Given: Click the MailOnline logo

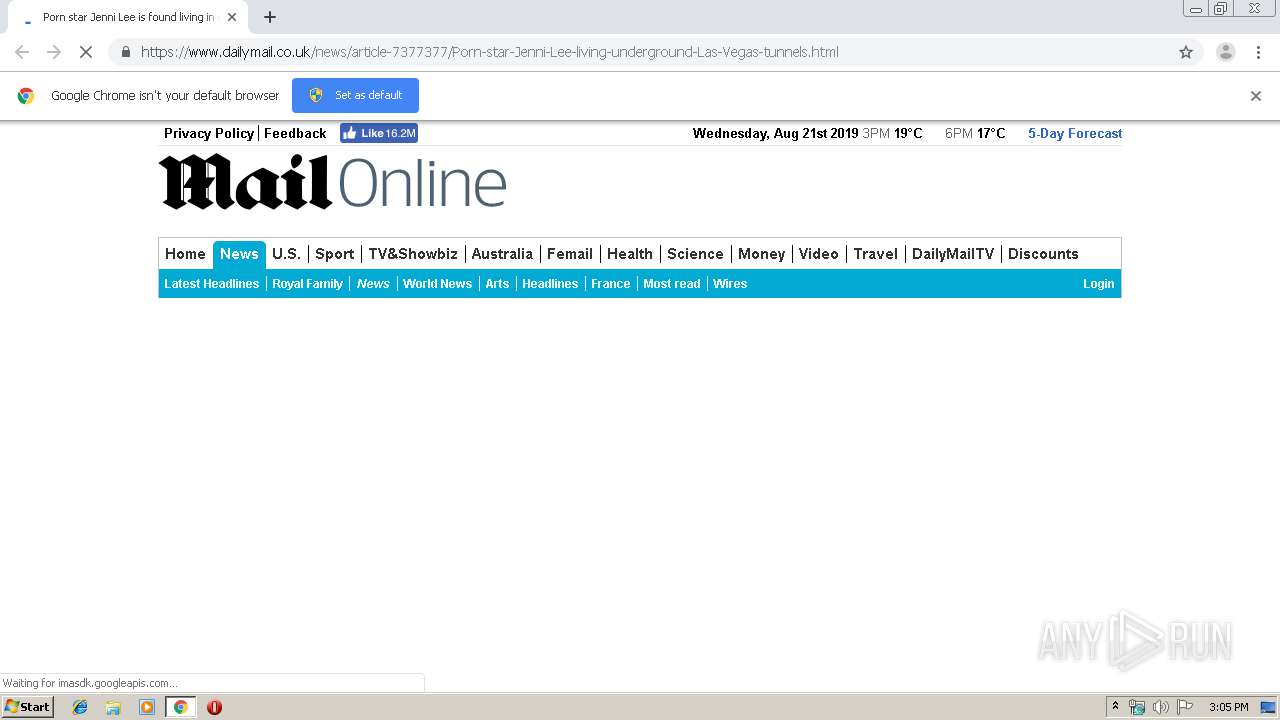Looking at the screenshot, I should [333, 182].
